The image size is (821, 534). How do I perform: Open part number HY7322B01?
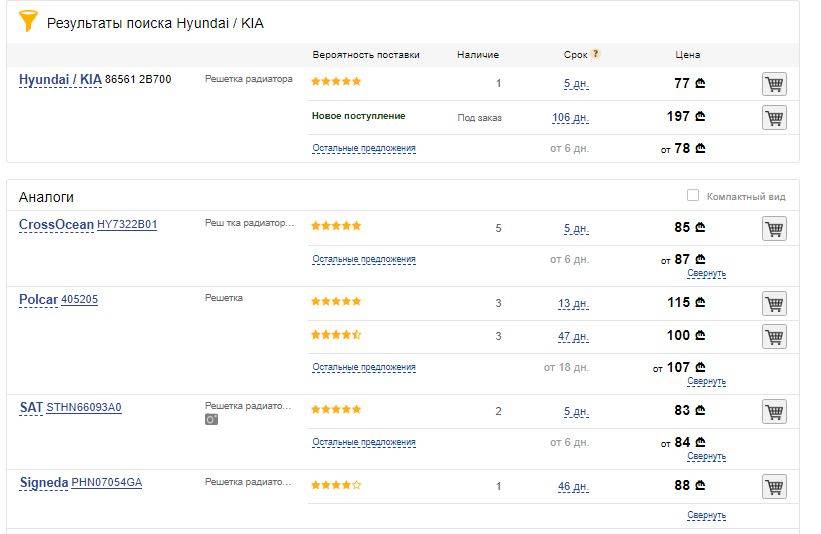point(127,225)
